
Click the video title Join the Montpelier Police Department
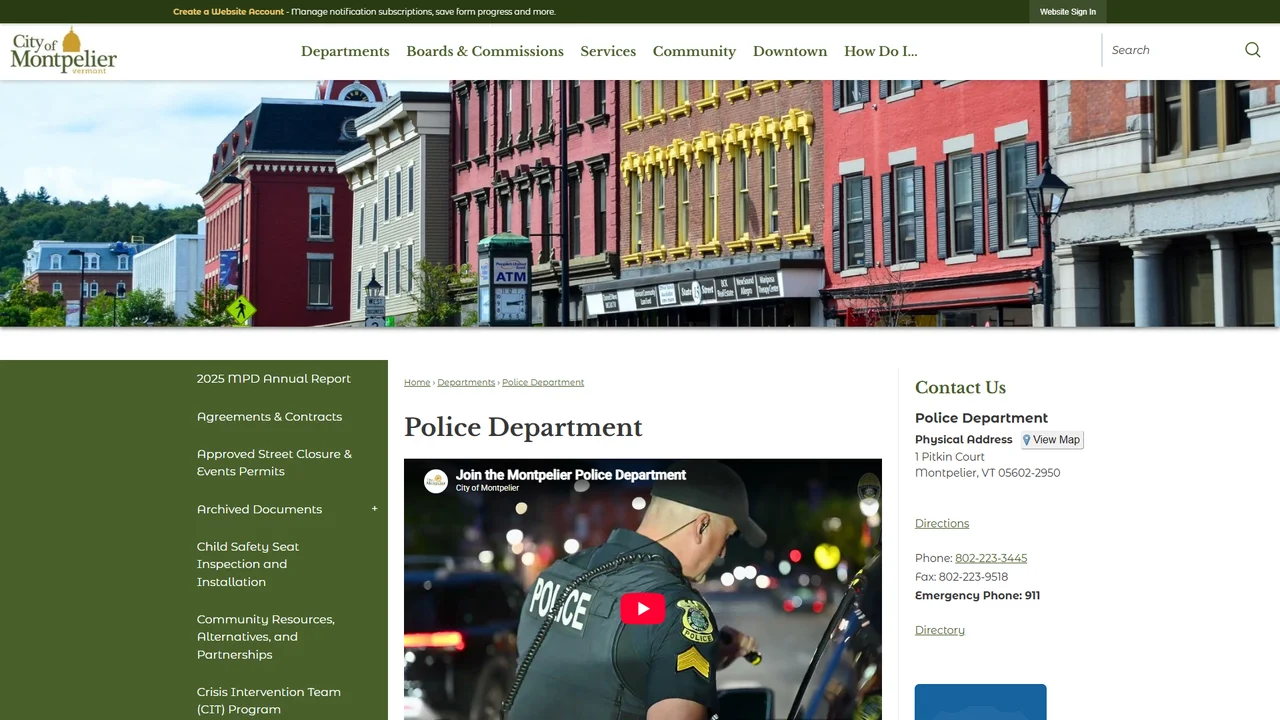(571, 475)
